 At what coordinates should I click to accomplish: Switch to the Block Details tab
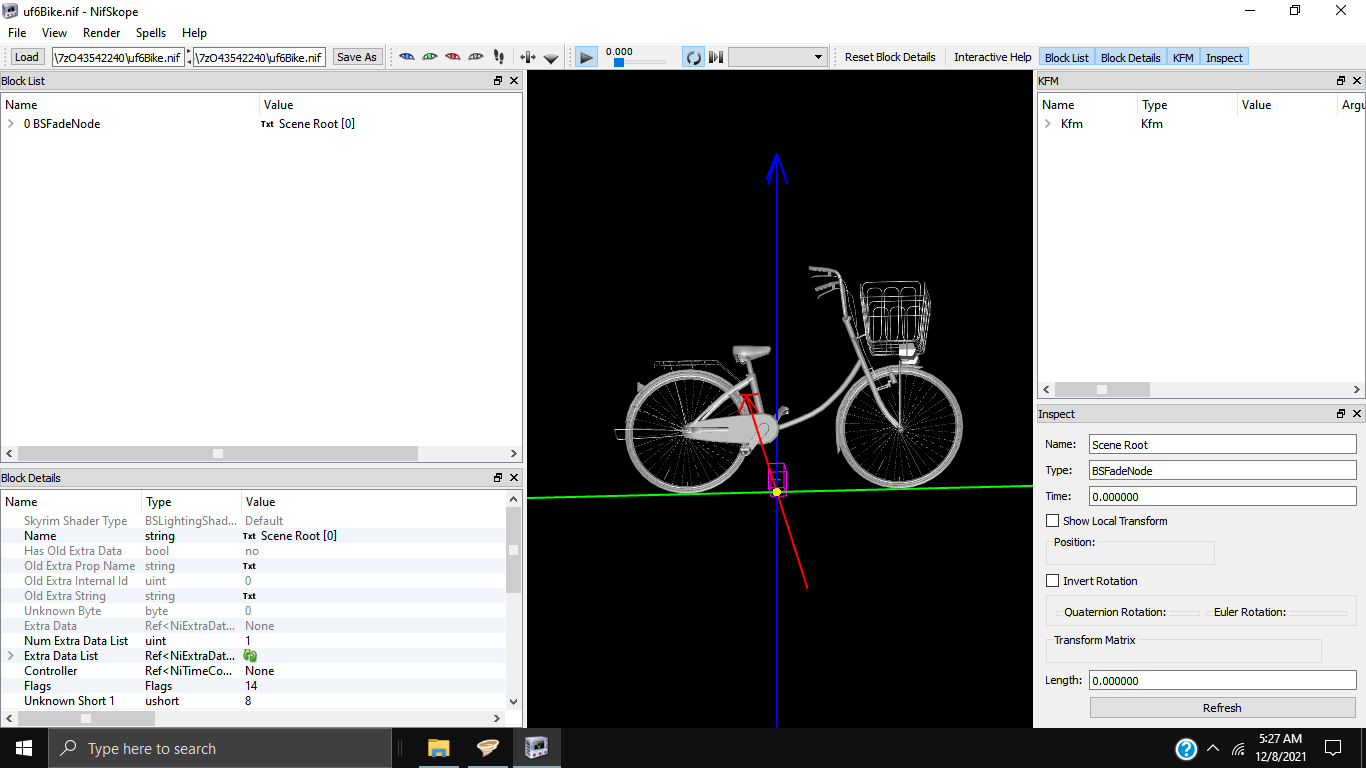pyautogui.click(x=1130, y=58)
